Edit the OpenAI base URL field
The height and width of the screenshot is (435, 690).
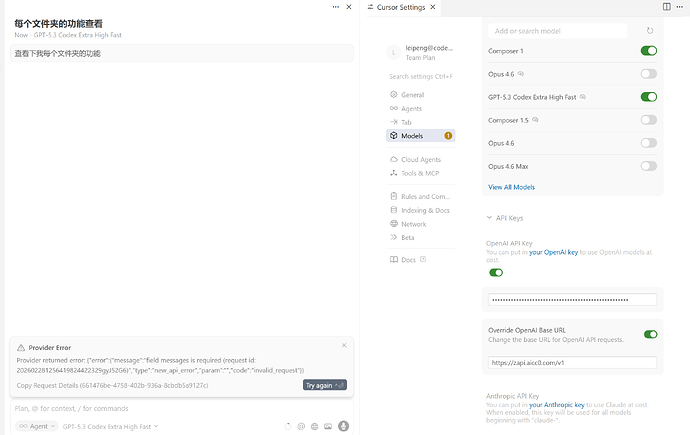tap(572, 363)
